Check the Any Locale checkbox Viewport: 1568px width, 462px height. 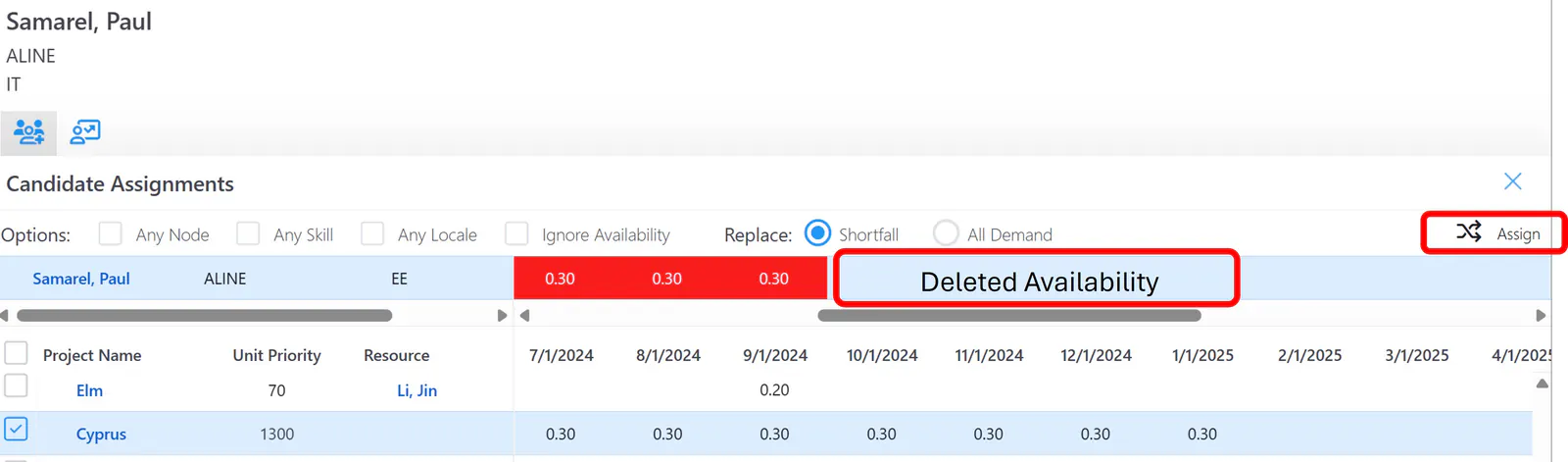coord(372,233)
